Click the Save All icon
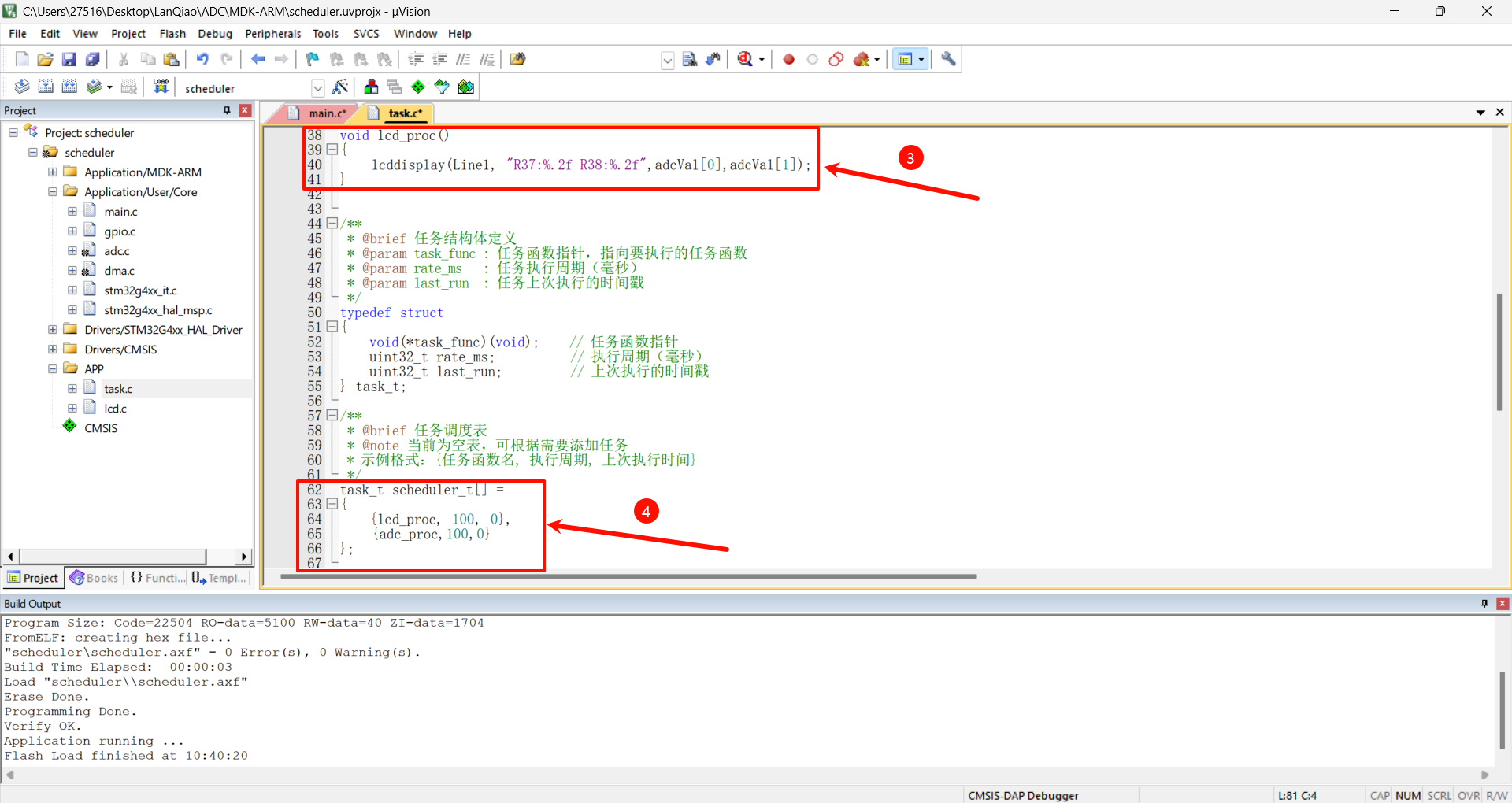 click(x=93, y=59)
